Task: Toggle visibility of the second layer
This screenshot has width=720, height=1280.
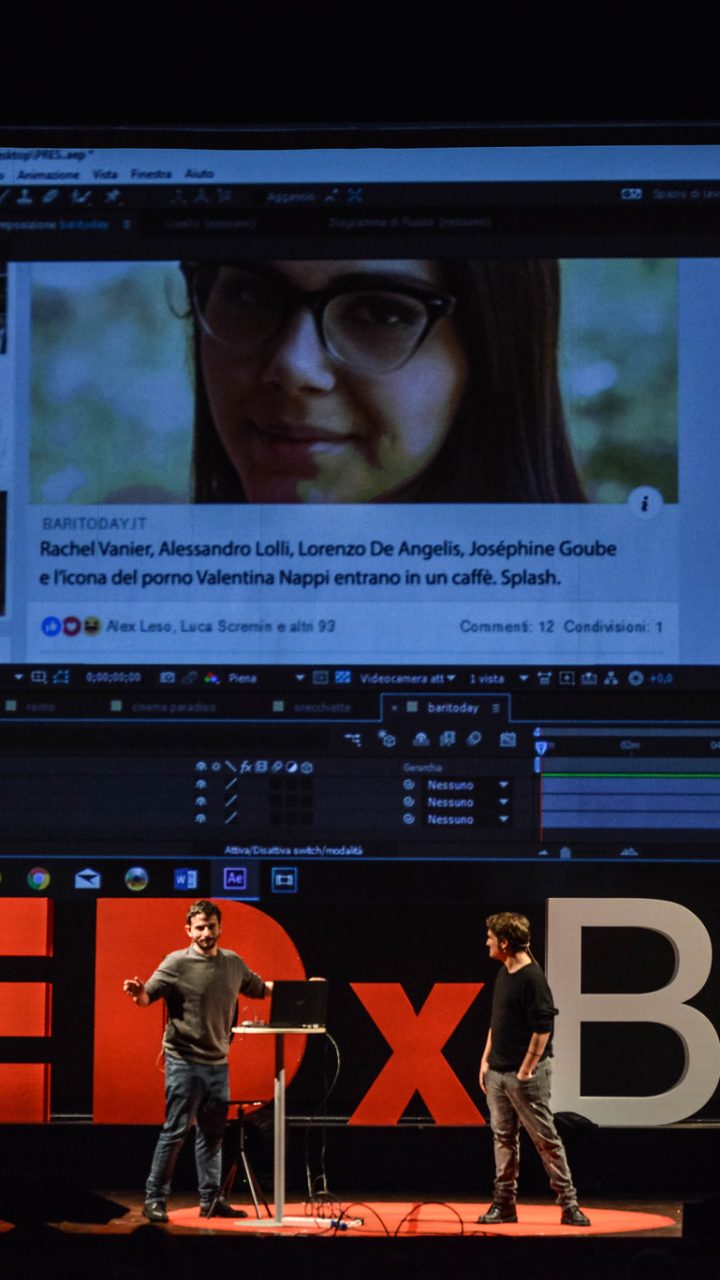Action: pyautogui.click(x=201, y=802)
